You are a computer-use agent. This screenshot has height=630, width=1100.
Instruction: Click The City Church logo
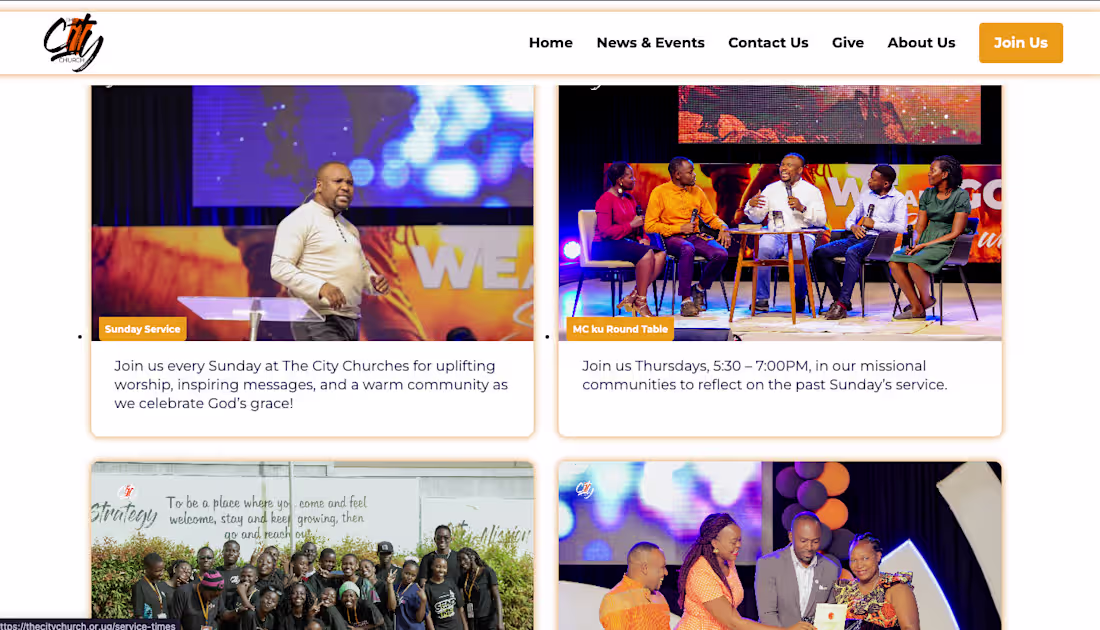tap(74, 42)
